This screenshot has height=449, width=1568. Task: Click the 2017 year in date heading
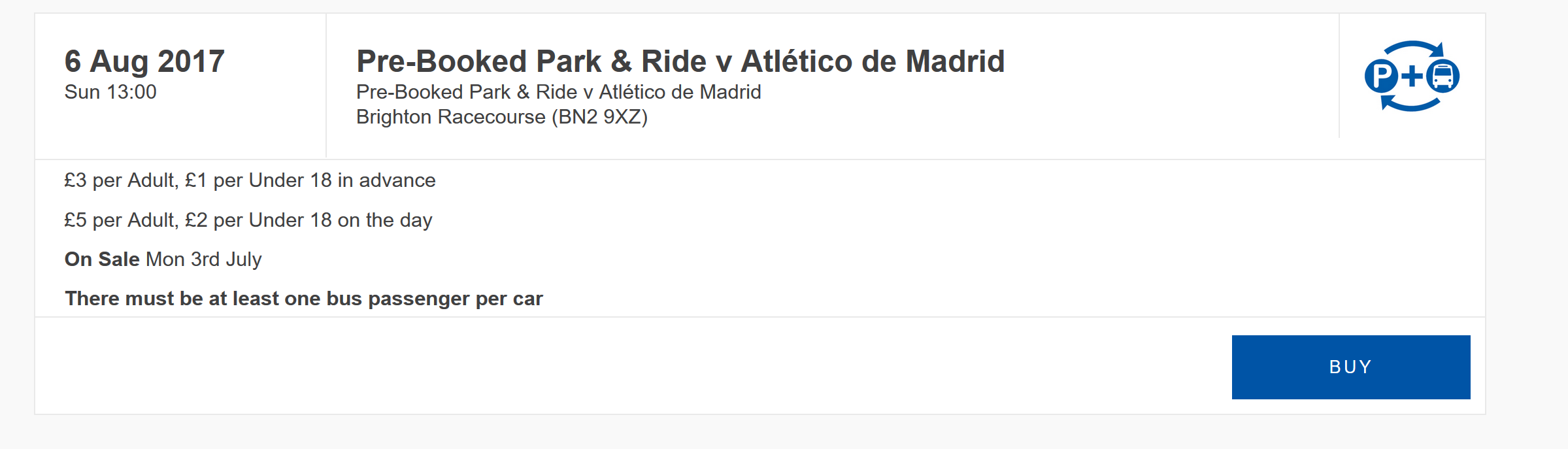pyautogui.click(x=191, y=61)
